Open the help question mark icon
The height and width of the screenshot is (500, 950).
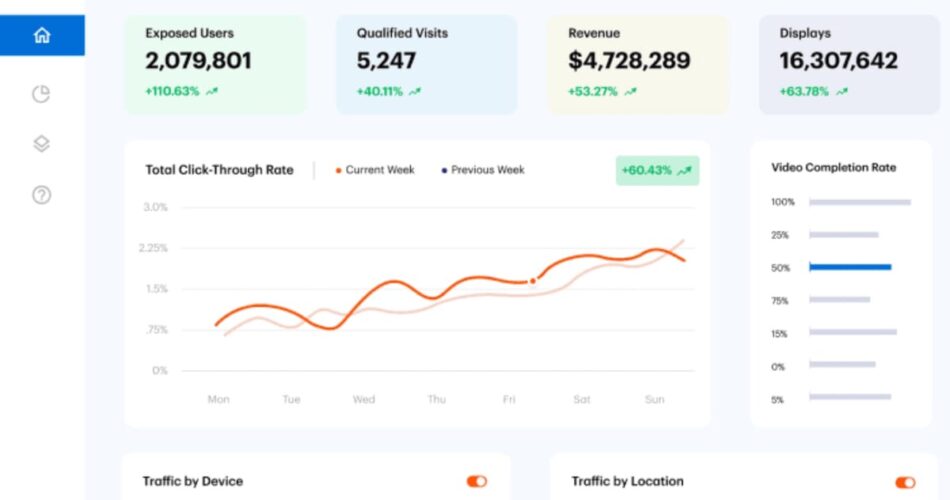[41, 195]
